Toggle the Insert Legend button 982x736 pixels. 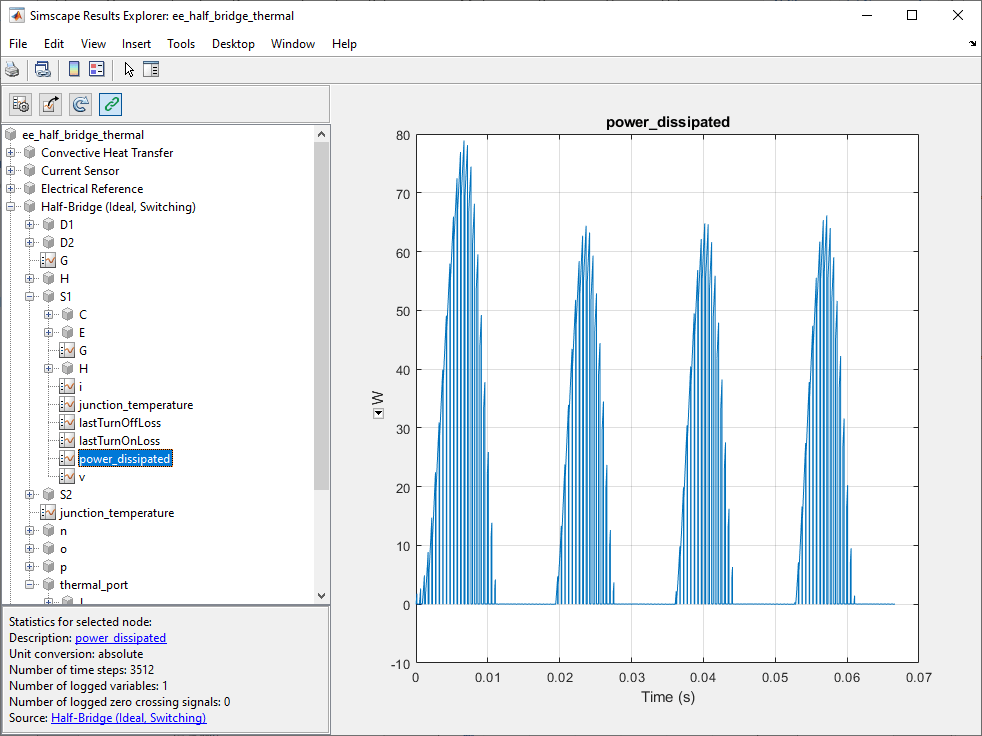click(x=97, y=69)
